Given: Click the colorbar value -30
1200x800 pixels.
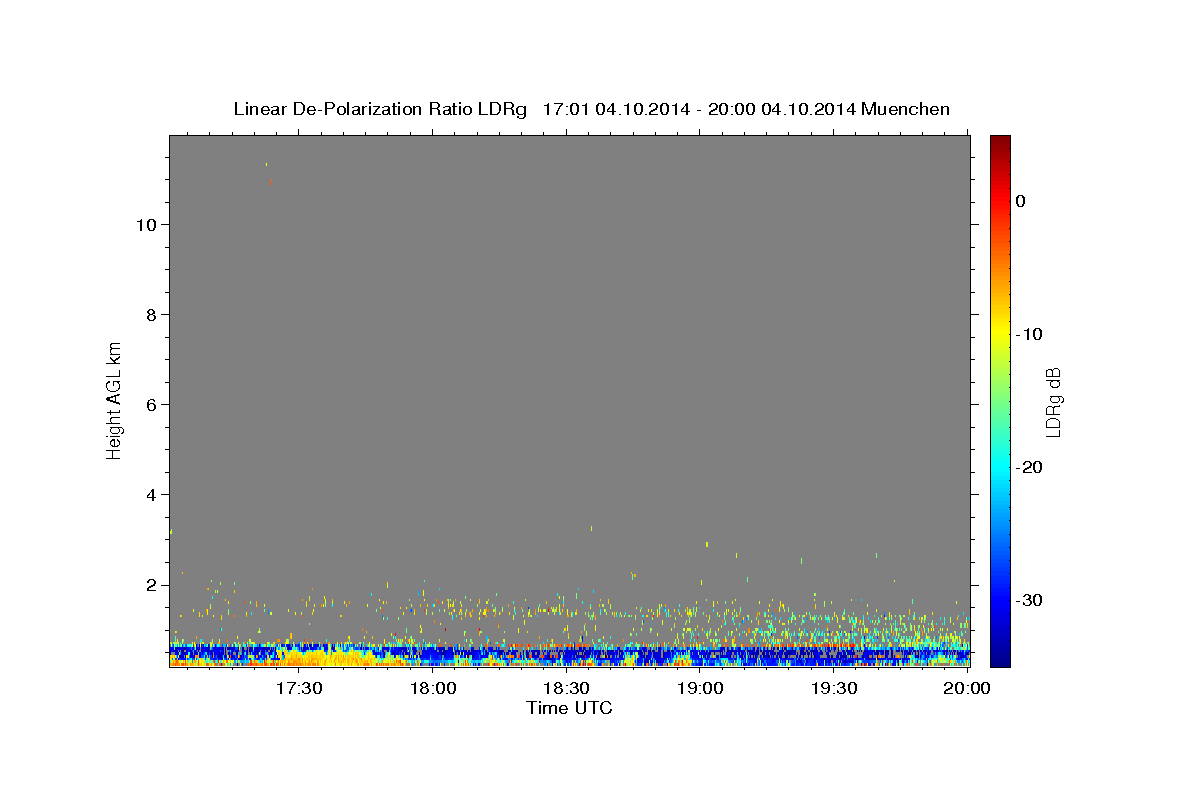Looking at the screenshot, I should [x=1029, y=600].
